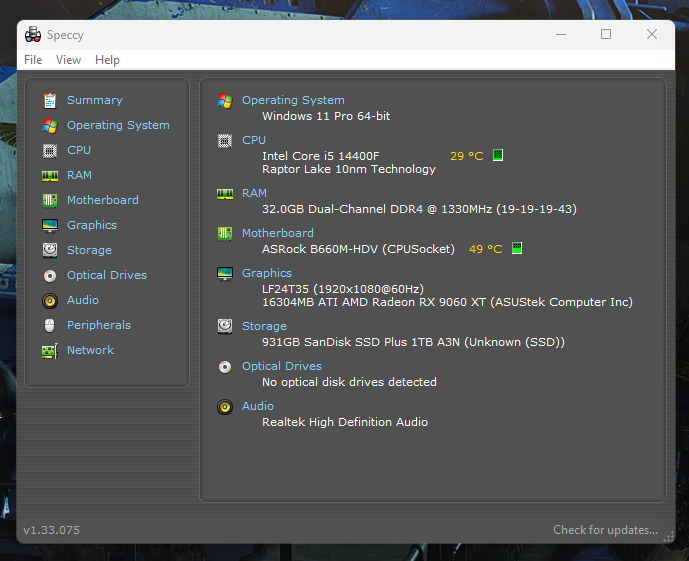Click the Graphics monitor icon in summary panel

coord(225,274)
